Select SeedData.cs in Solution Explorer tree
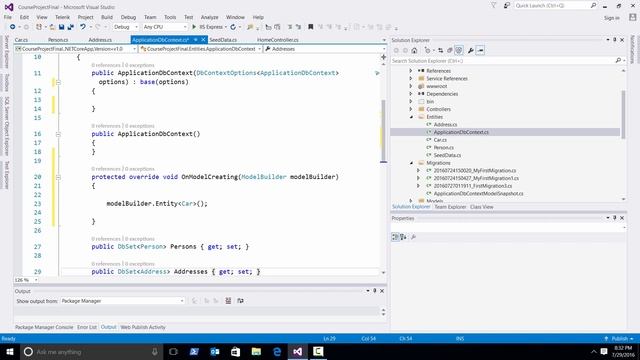The image size is (640, 360). (447, 156)
